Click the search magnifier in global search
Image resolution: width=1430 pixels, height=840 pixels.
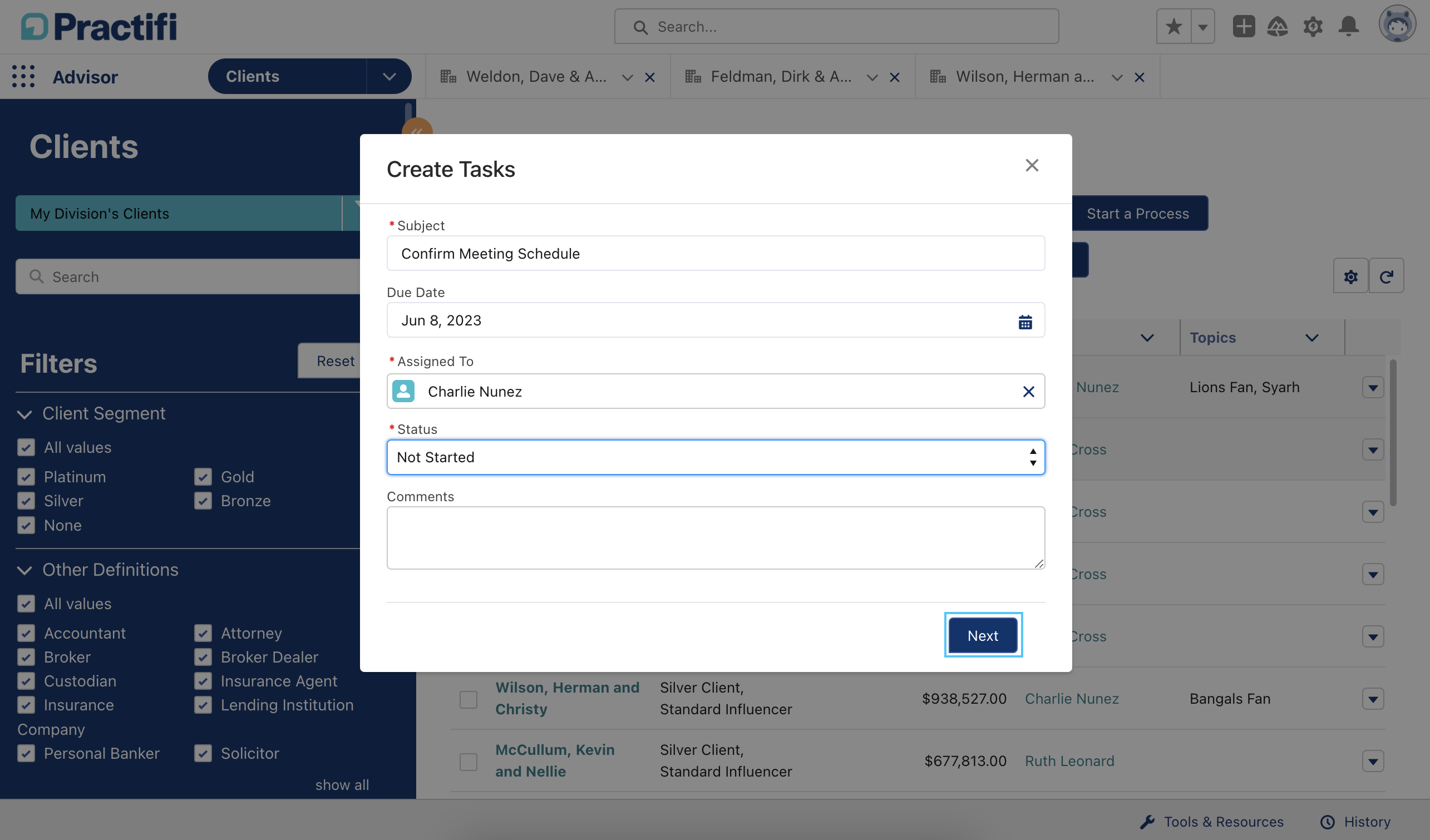point(640,27)
